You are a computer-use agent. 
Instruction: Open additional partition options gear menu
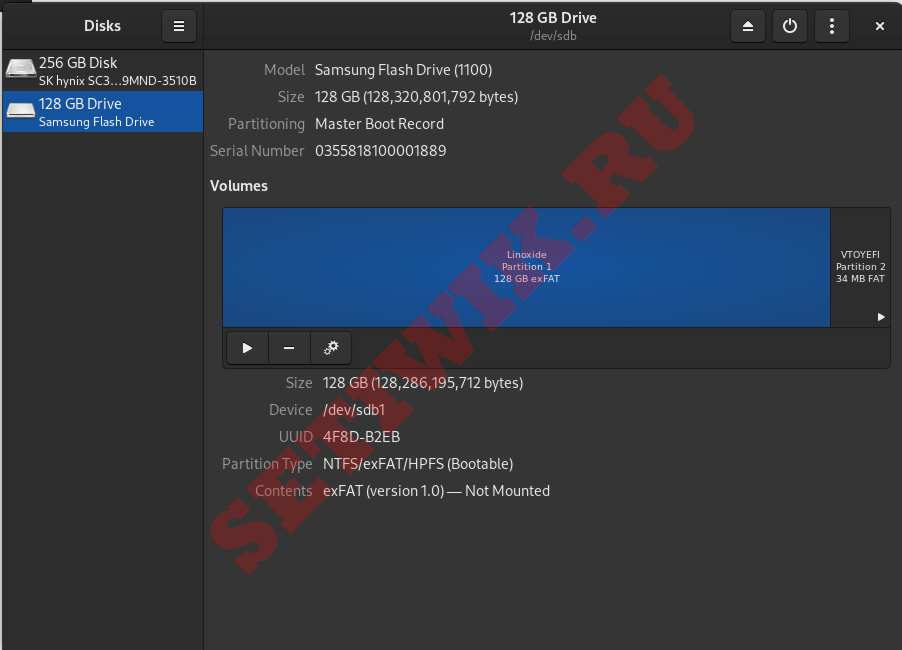[331, 348]
